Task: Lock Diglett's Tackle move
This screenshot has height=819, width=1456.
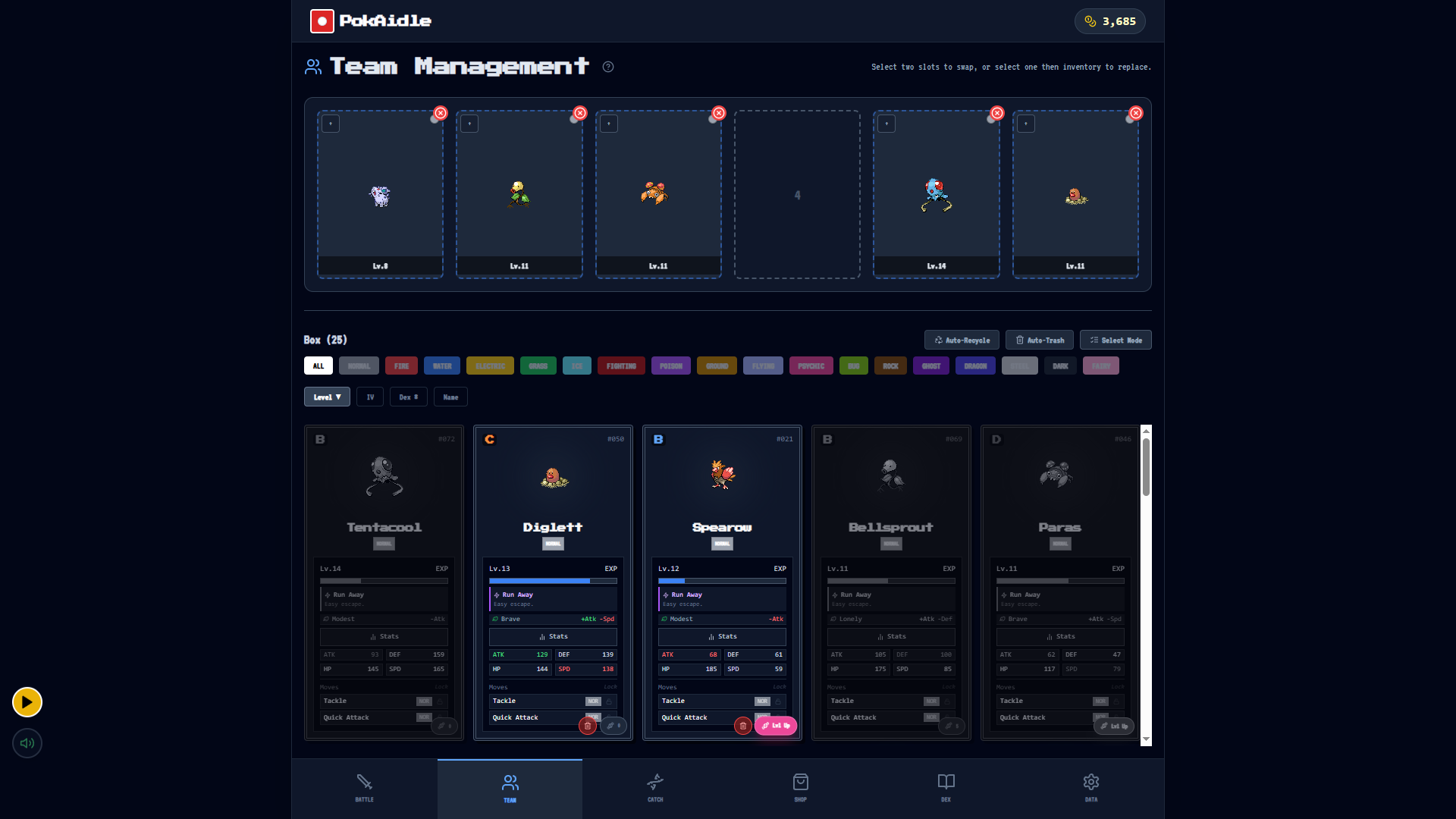Action: (609, 701)
